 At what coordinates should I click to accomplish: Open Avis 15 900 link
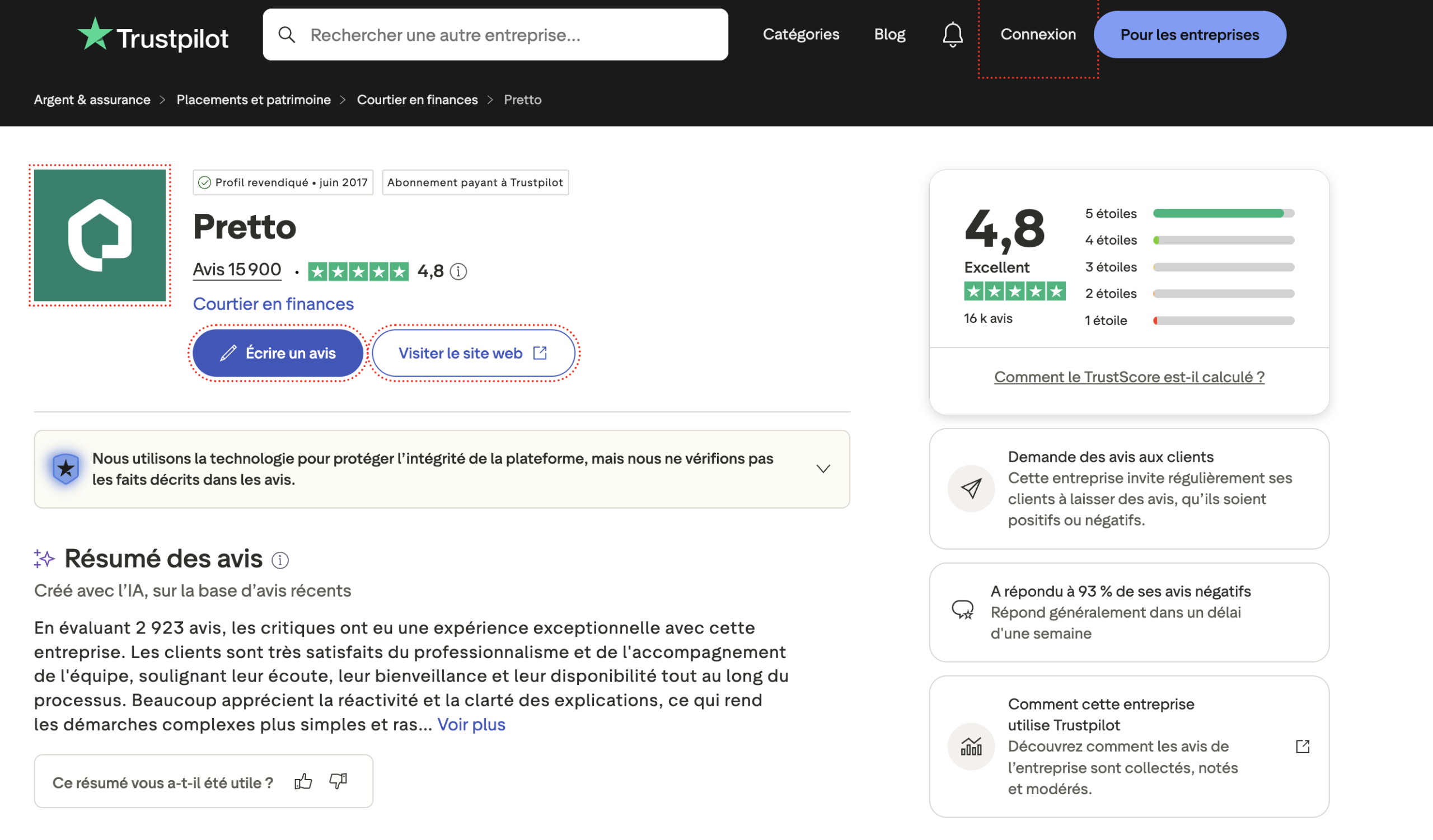[237, 269]
